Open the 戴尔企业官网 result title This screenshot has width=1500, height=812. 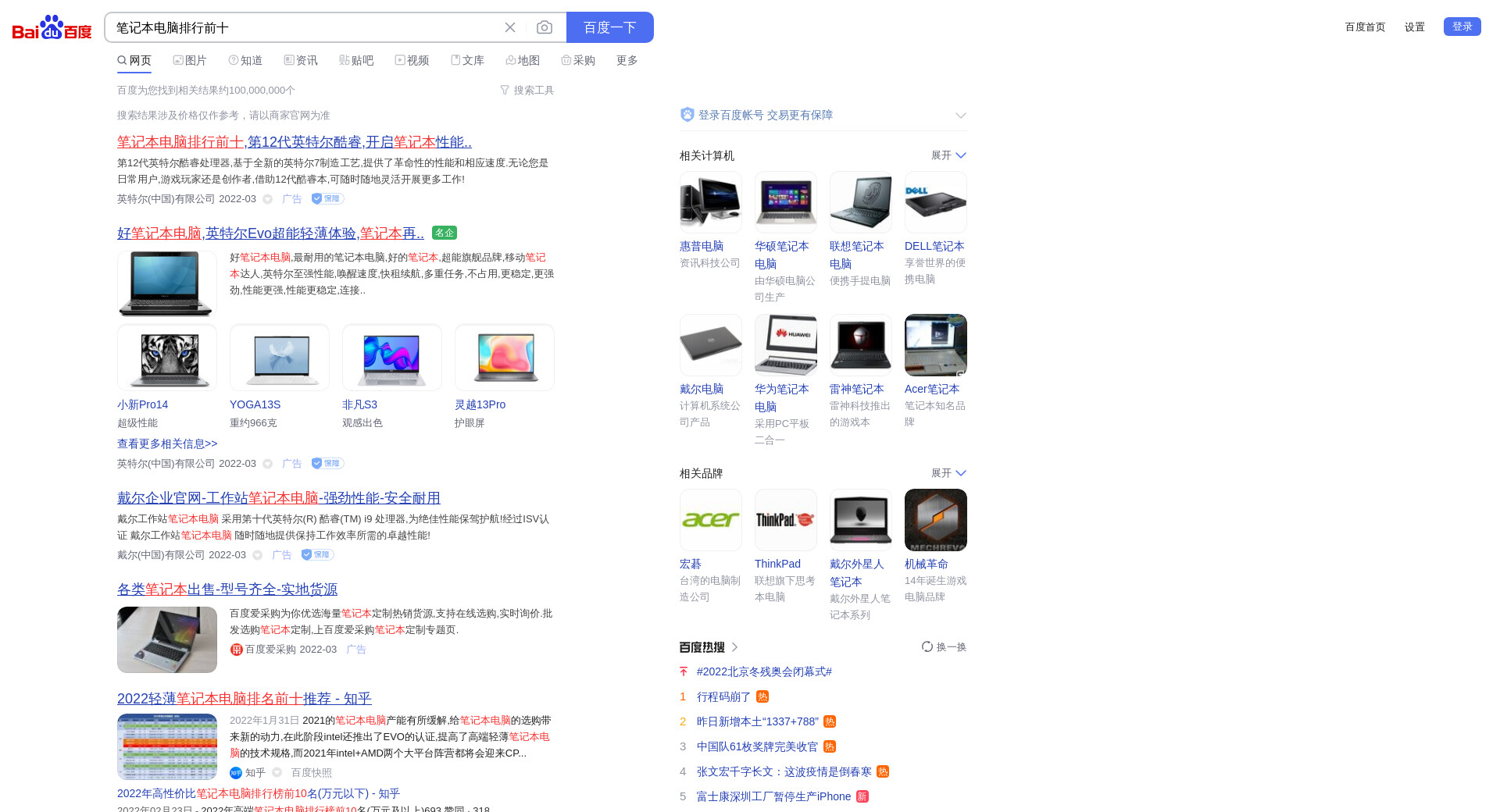point(279,497)
